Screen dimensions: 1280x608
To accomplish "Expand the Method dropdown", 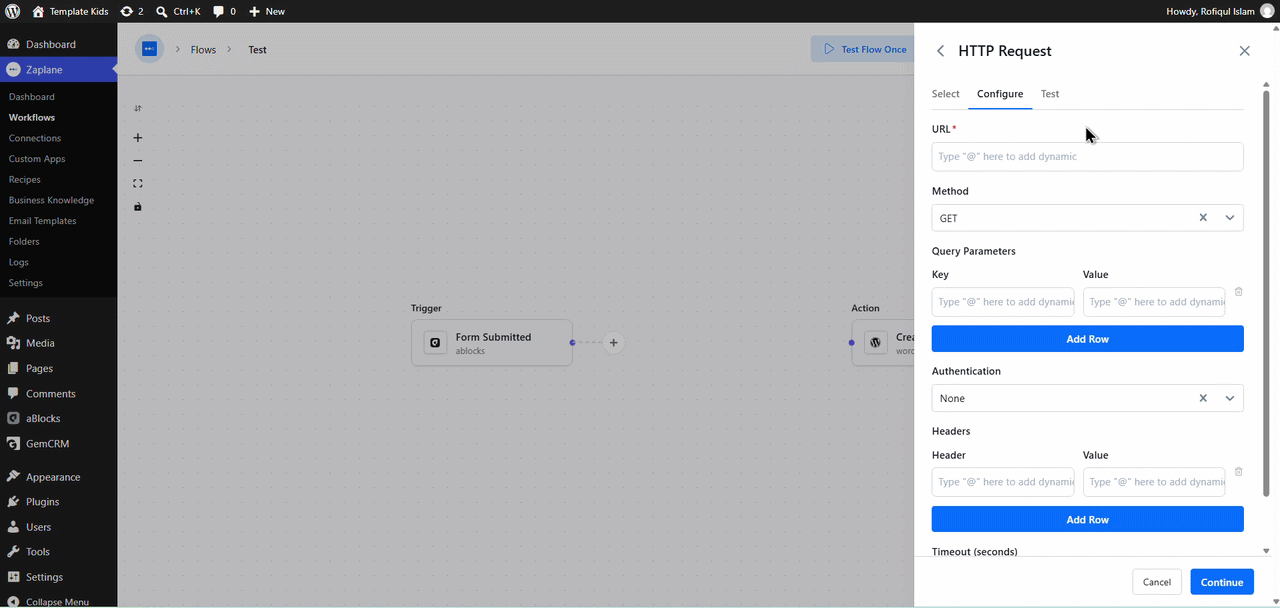I will (x=1230, y=218).
